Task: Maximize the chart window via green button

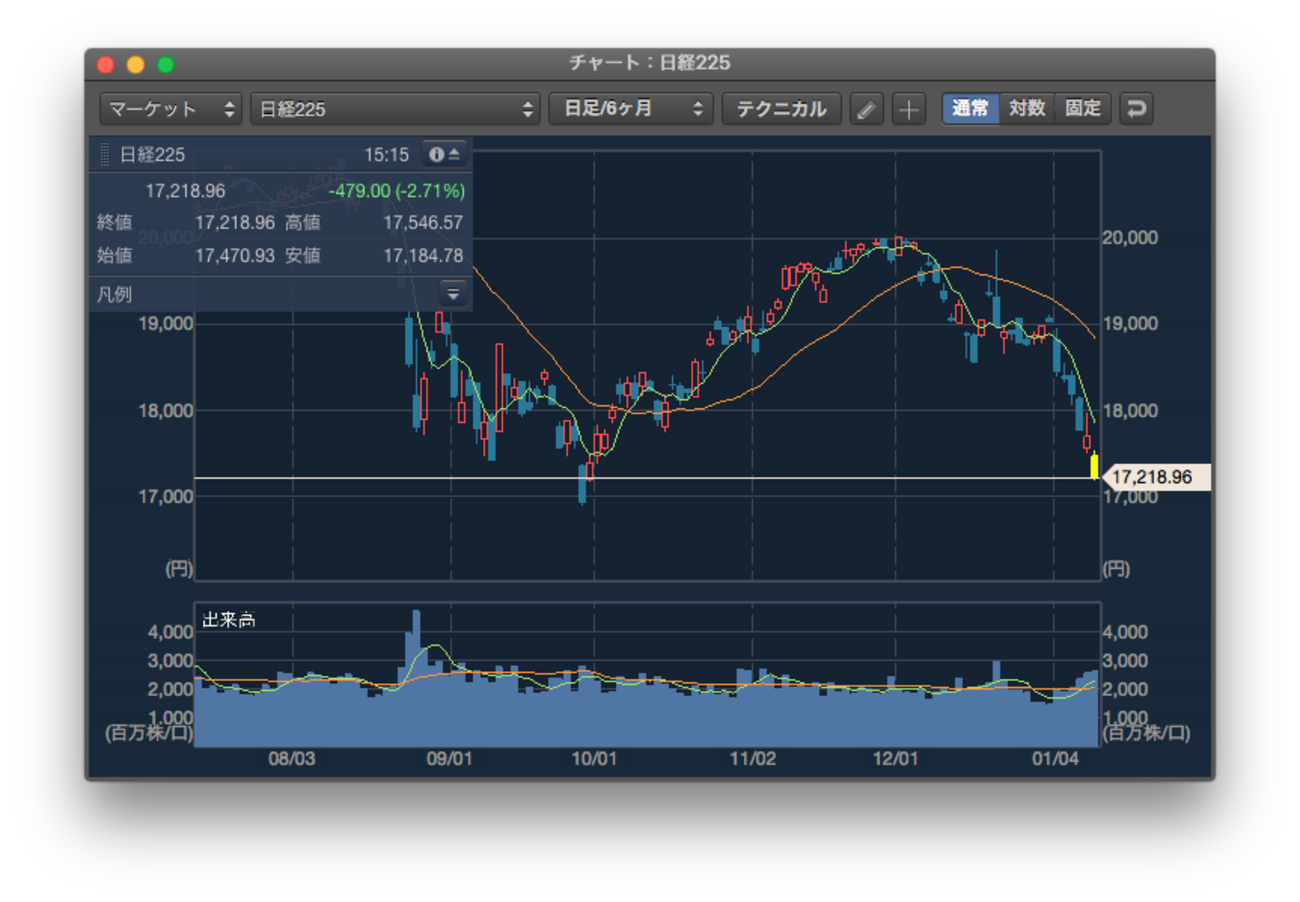Action: (165, 64)
